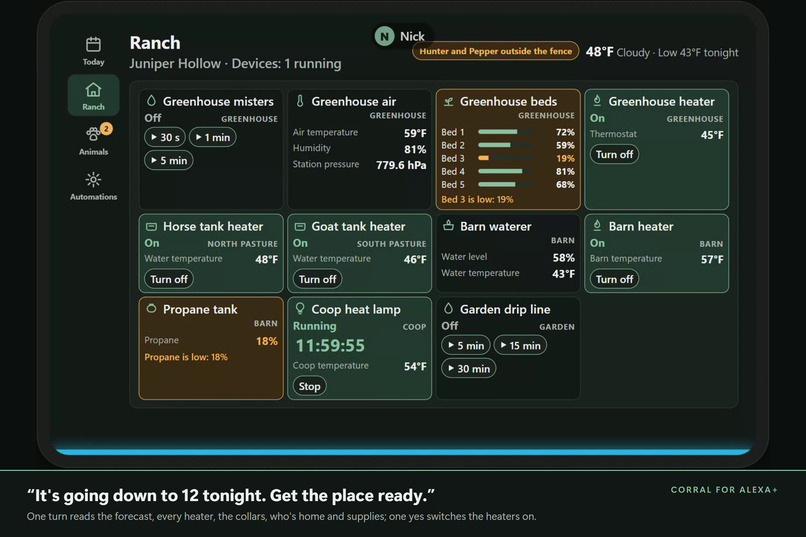Click the Barn temperature 57°F value
This screenshot has width=806, height=537.
pyautogui.click(x=712, y=260)
